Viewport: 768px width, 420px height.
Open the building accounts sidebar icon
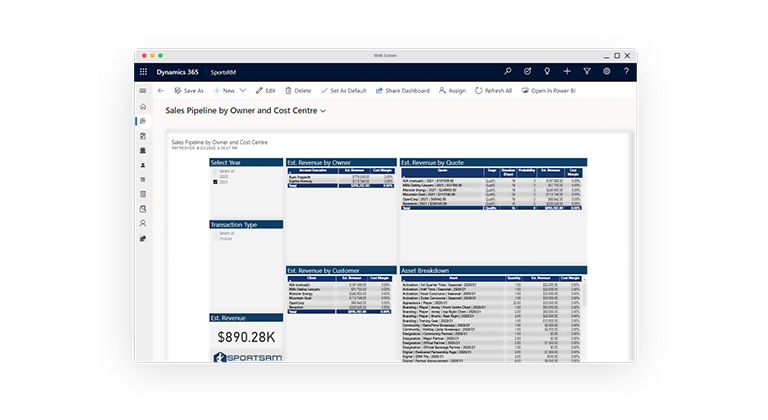click(143, 150)
